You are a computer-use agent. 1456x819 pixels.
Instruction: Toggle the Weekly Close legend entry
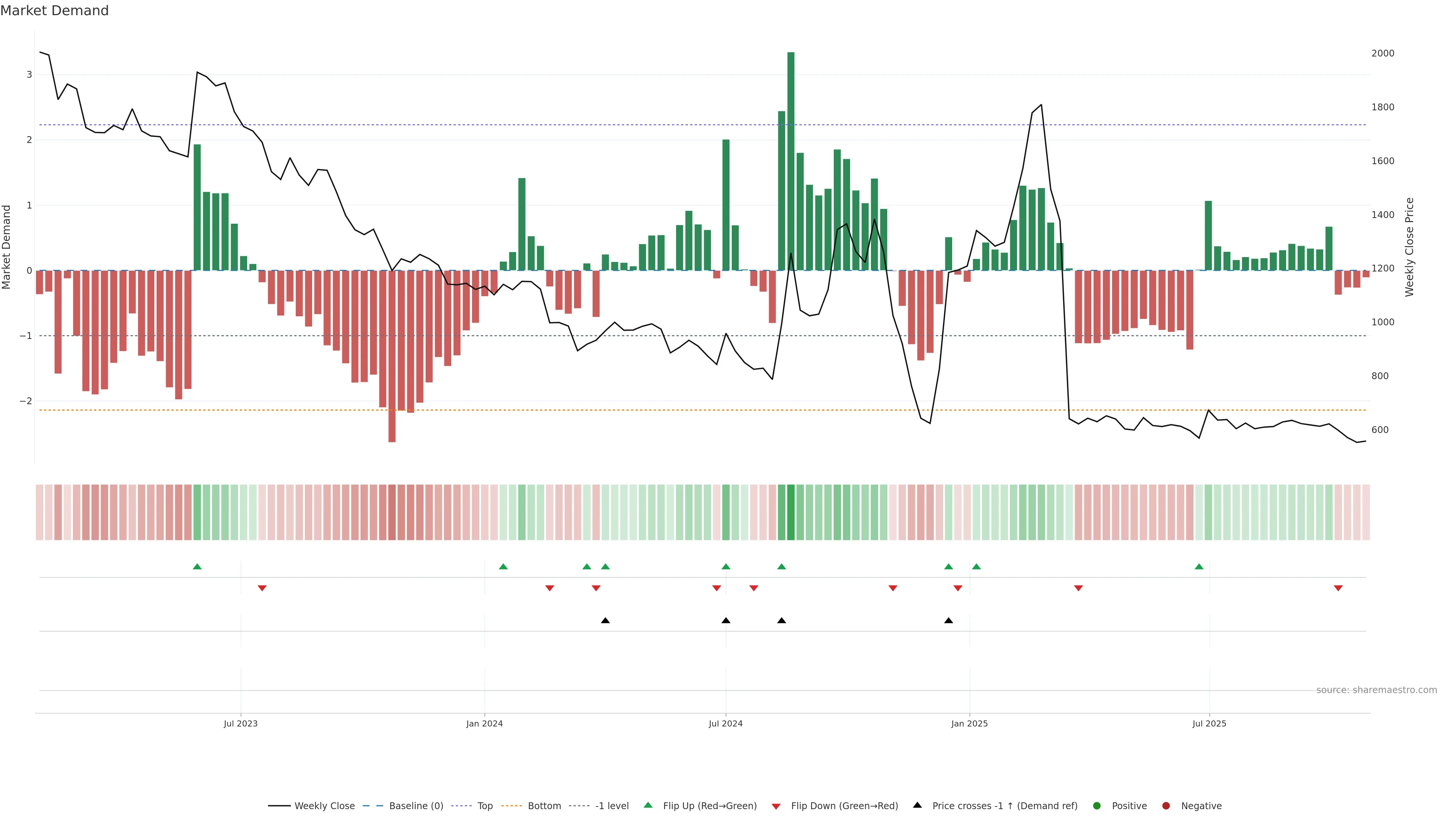tap(325, 805)
